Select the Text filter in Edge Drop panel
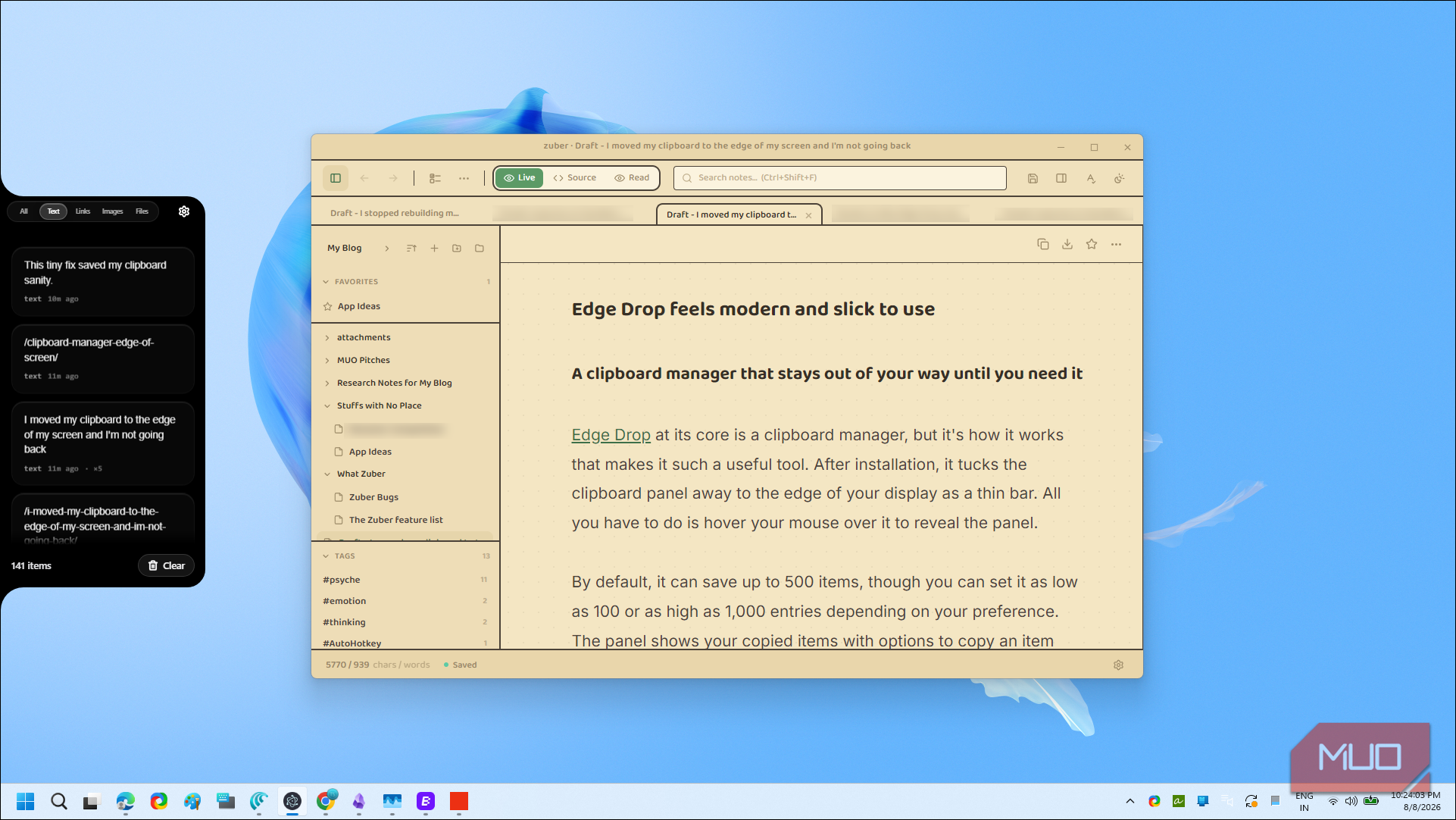Screen dimensions: 1456x820 (53, 211)
